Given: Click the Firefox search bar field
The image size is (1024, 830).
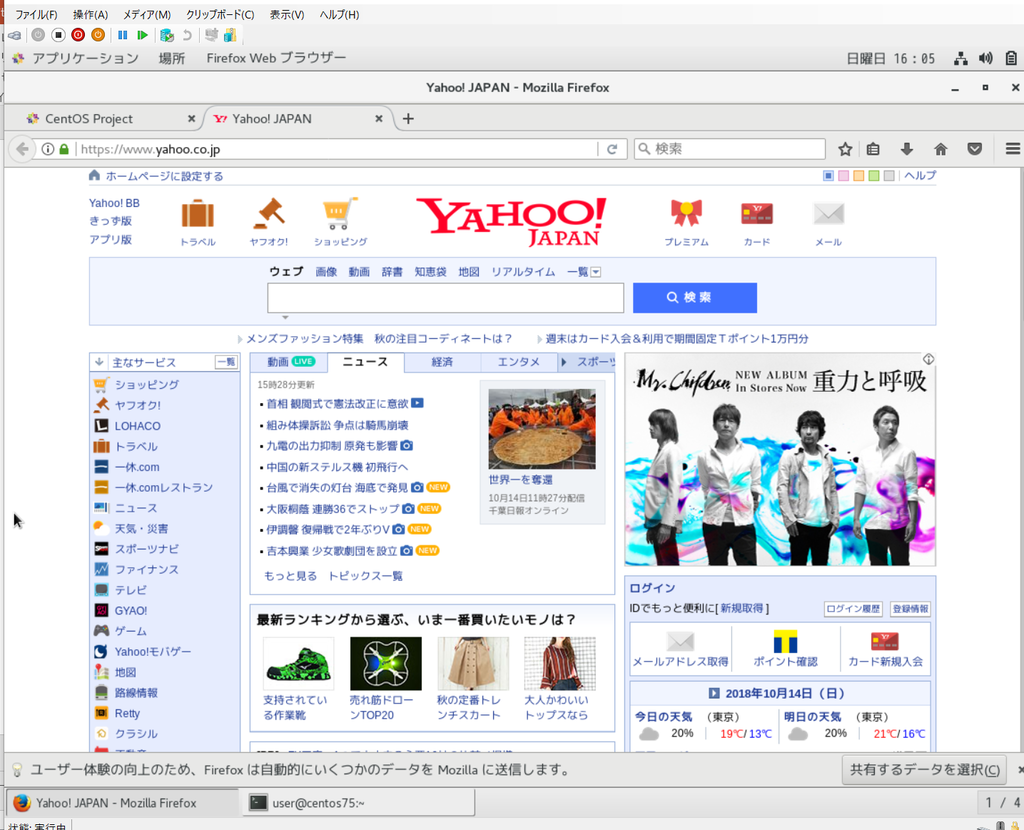Looking at the screenshot, I should 729,149.
